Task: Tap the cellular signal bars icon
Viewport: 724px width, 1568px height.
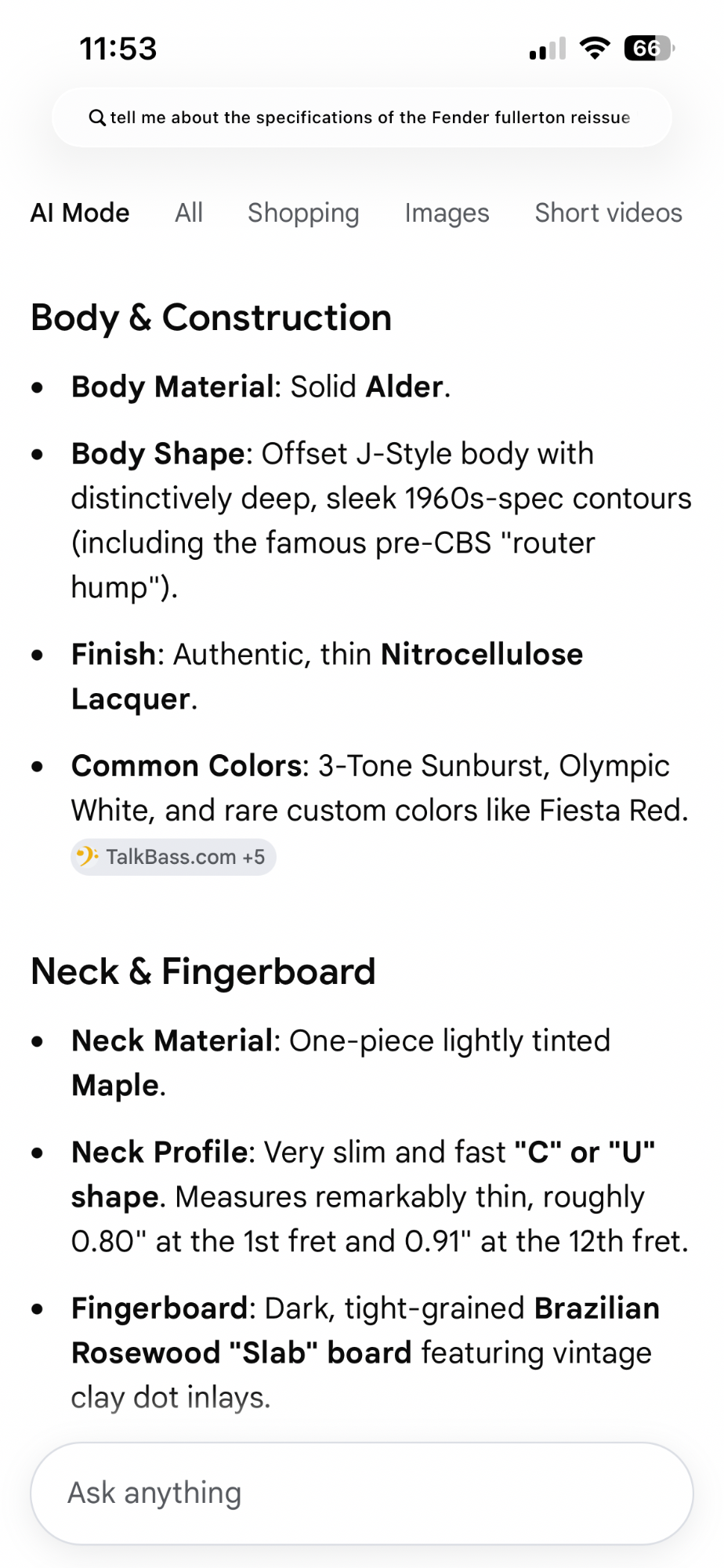Action: tap(548, 49)
